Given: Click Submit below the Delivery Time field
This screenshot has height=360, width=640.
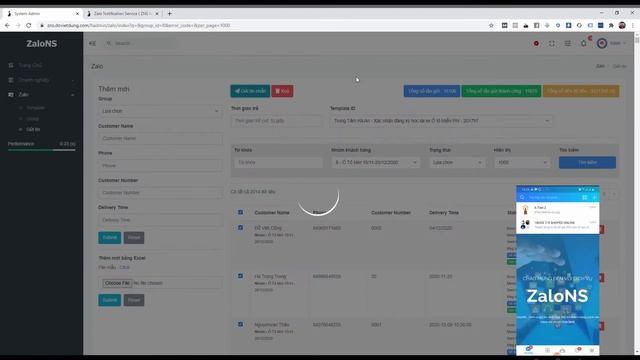Looking at the screenshot, I should (109, 238).
